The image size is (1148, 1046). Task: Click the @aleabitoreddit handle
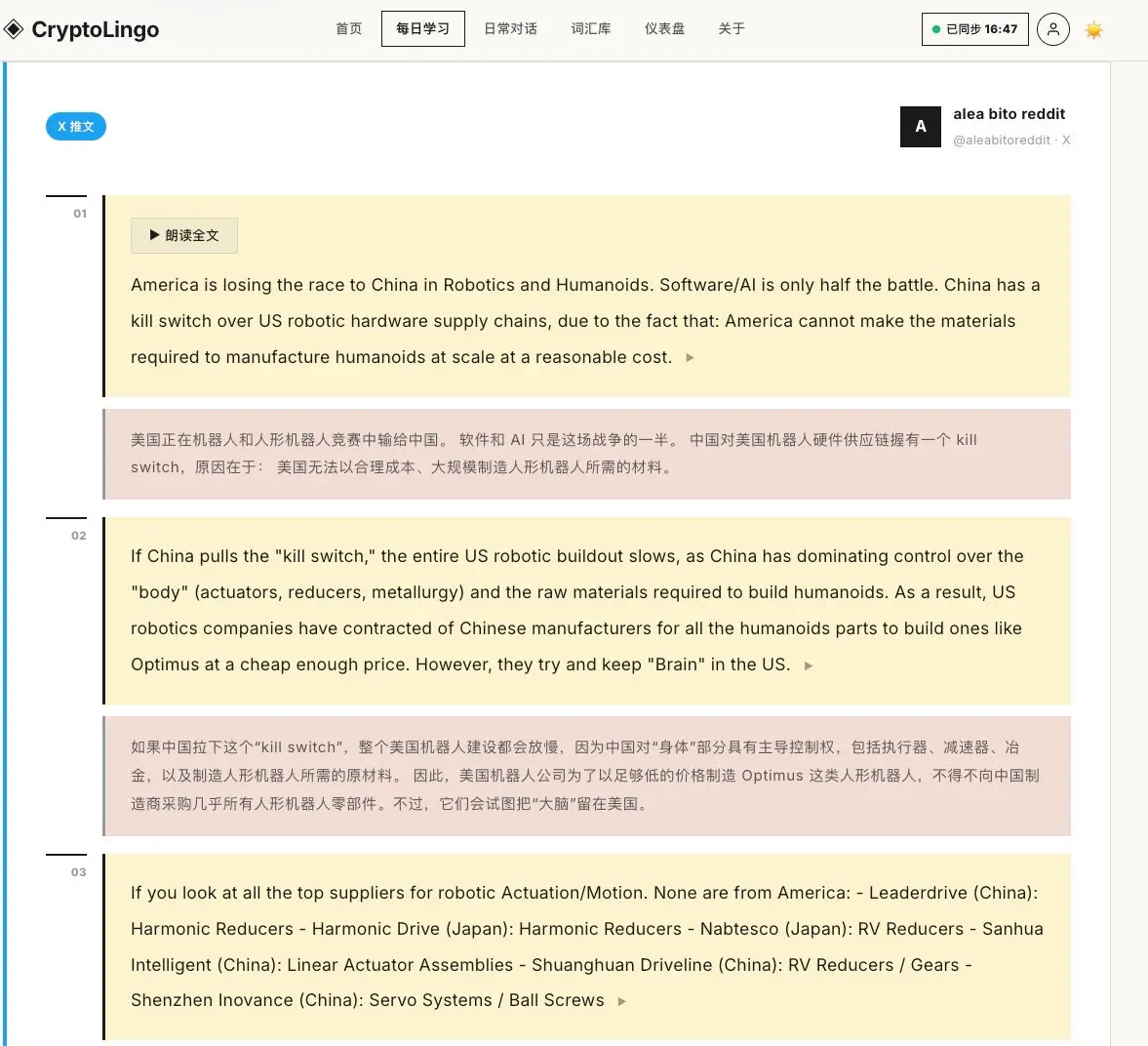coord(1001,140)
